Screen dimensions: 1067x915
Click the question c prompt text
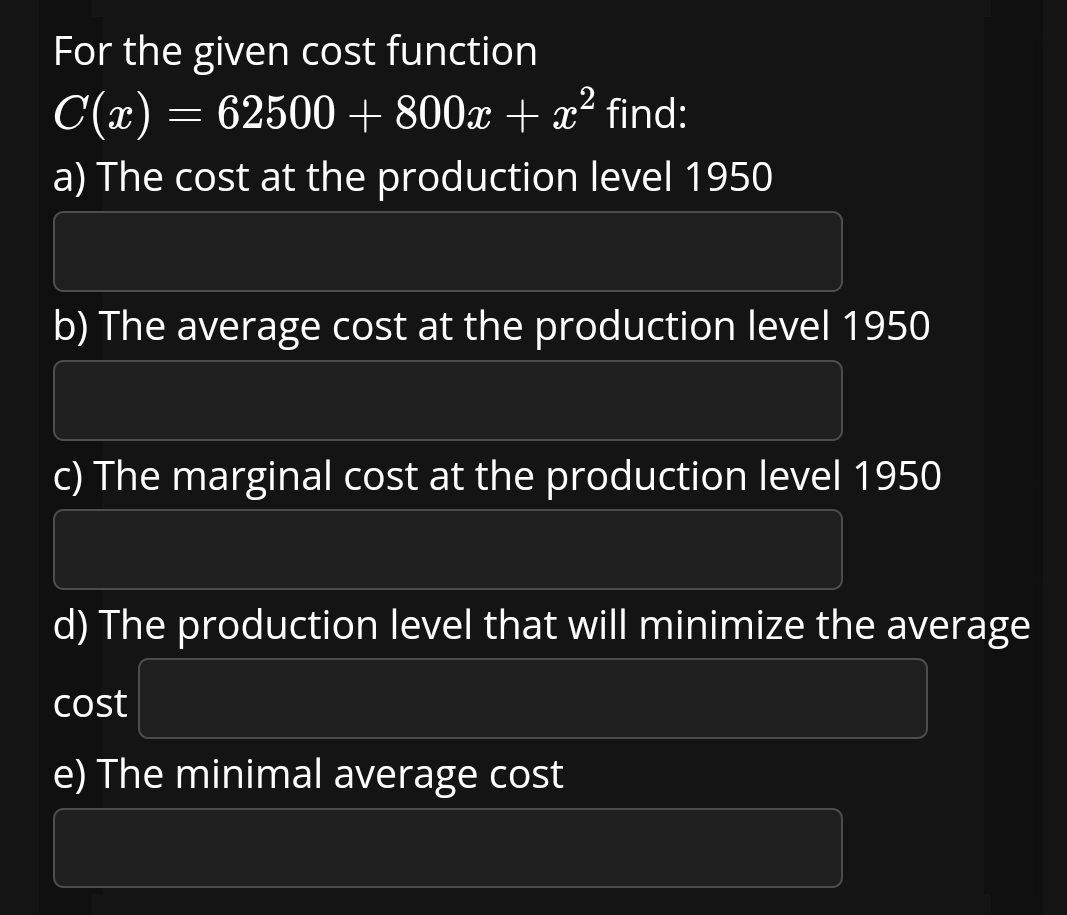coord(497,476)
